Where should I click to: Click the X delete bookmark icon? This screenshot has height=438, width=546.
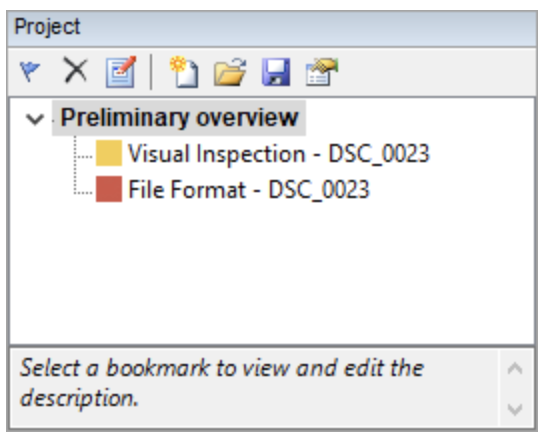(x=75, y=71)
